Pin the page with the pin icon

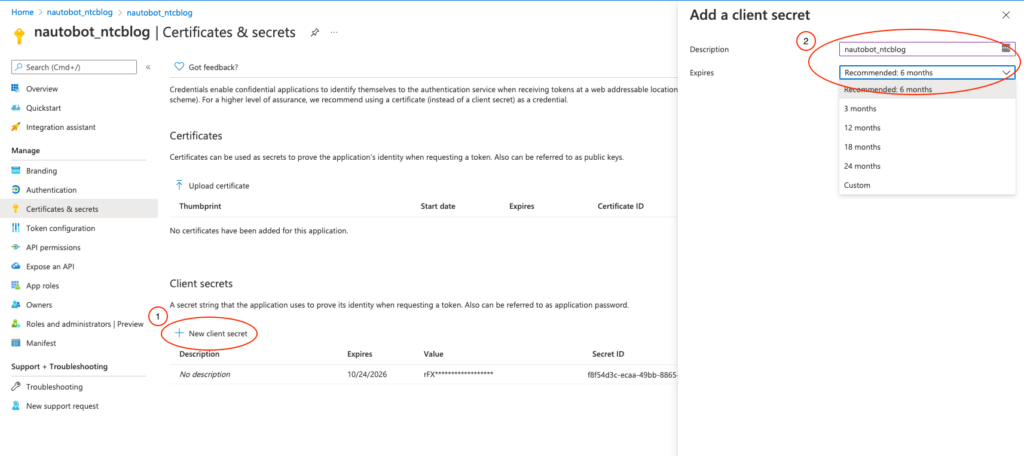click(x=315, y=32)
